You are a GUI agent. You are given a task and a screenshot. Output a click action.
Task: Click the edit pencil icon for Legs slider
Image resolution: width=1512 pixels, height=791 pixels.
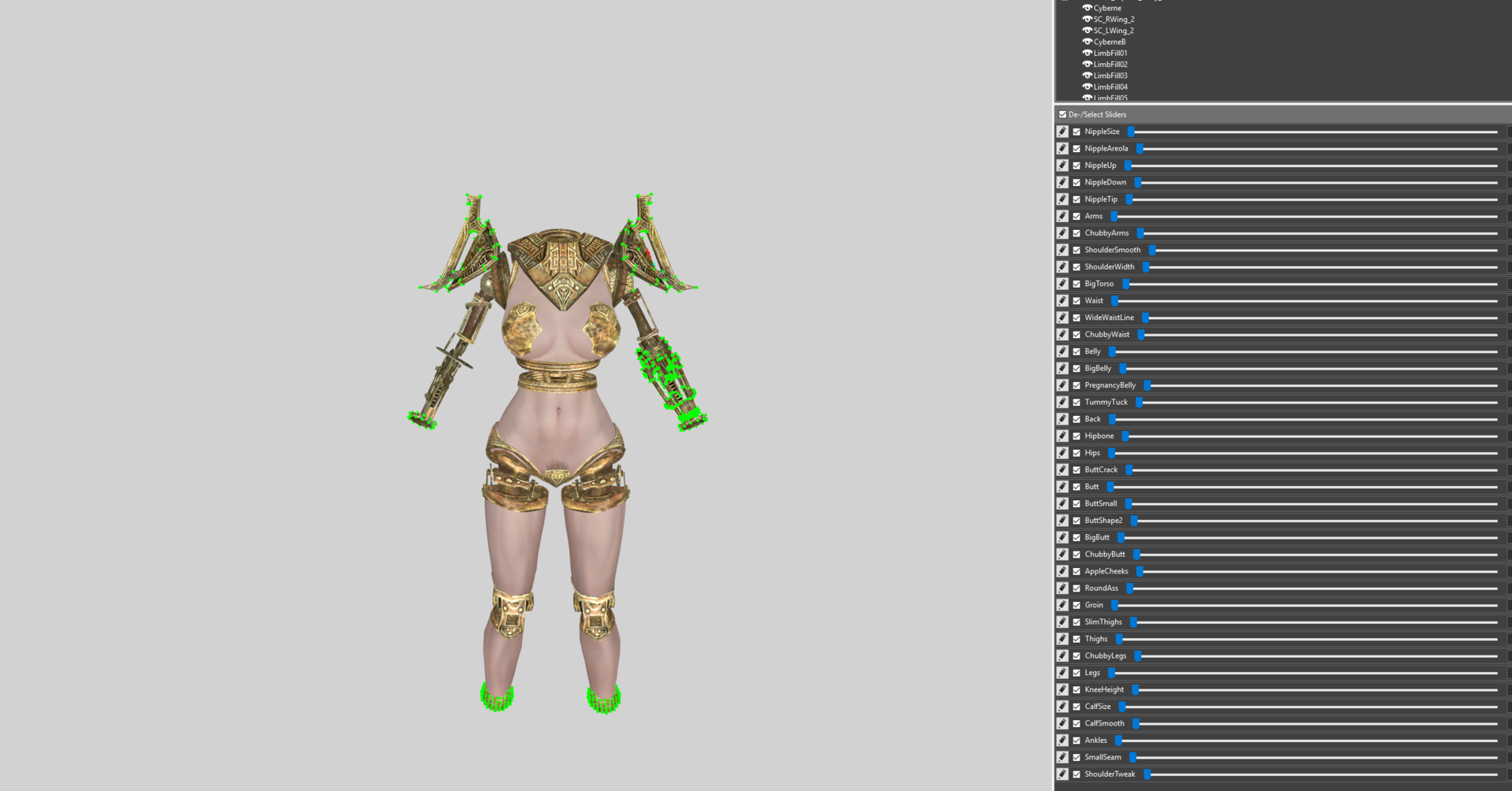(x=1062, y=673)
